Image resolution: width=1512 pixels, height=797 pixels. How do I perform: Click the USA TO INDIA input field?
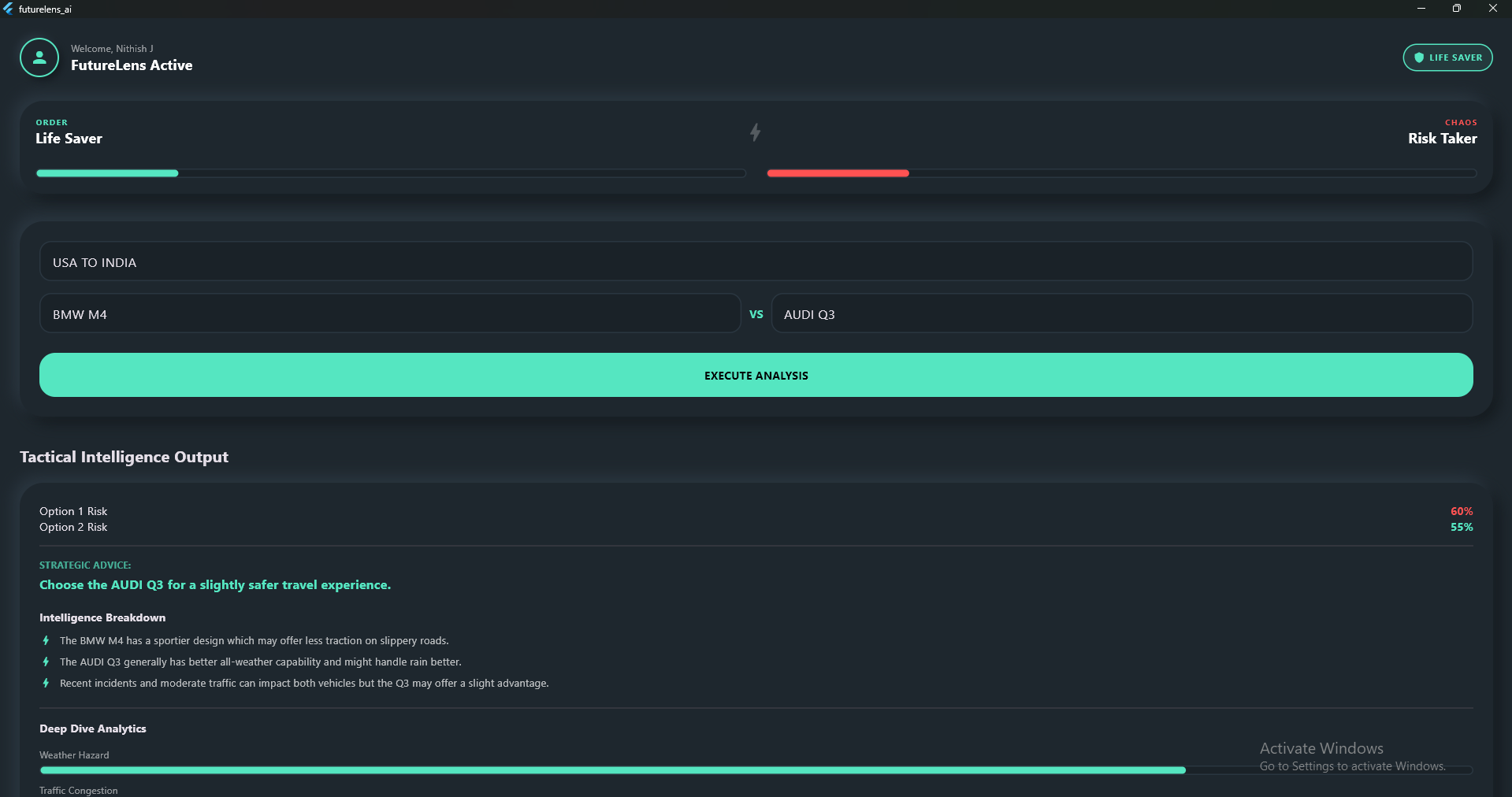[756, 261]
